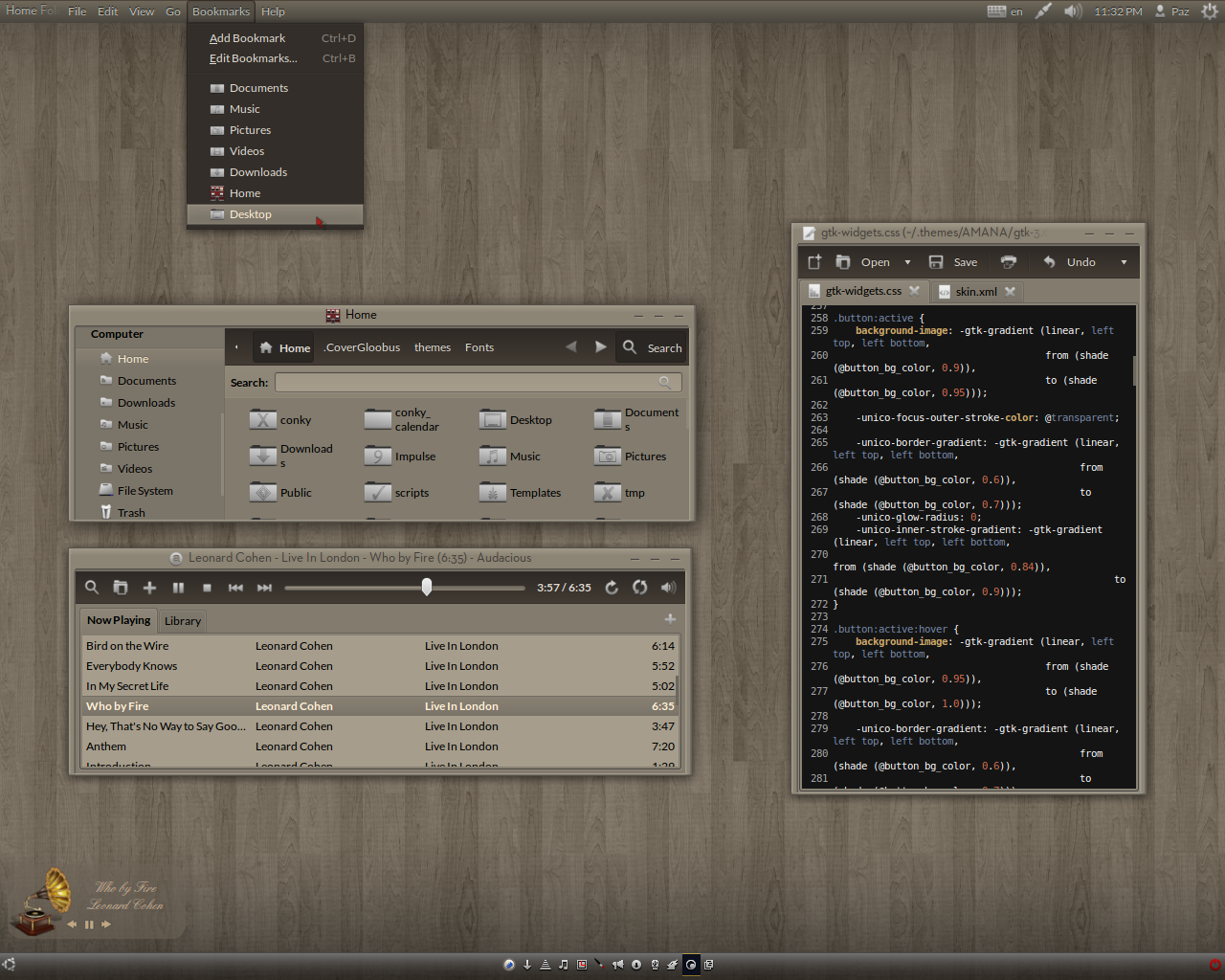The height and width of the screenshot is (980, 1225).
Task: Open search in Audacious toolbar
Action: [x=92, y=588]
